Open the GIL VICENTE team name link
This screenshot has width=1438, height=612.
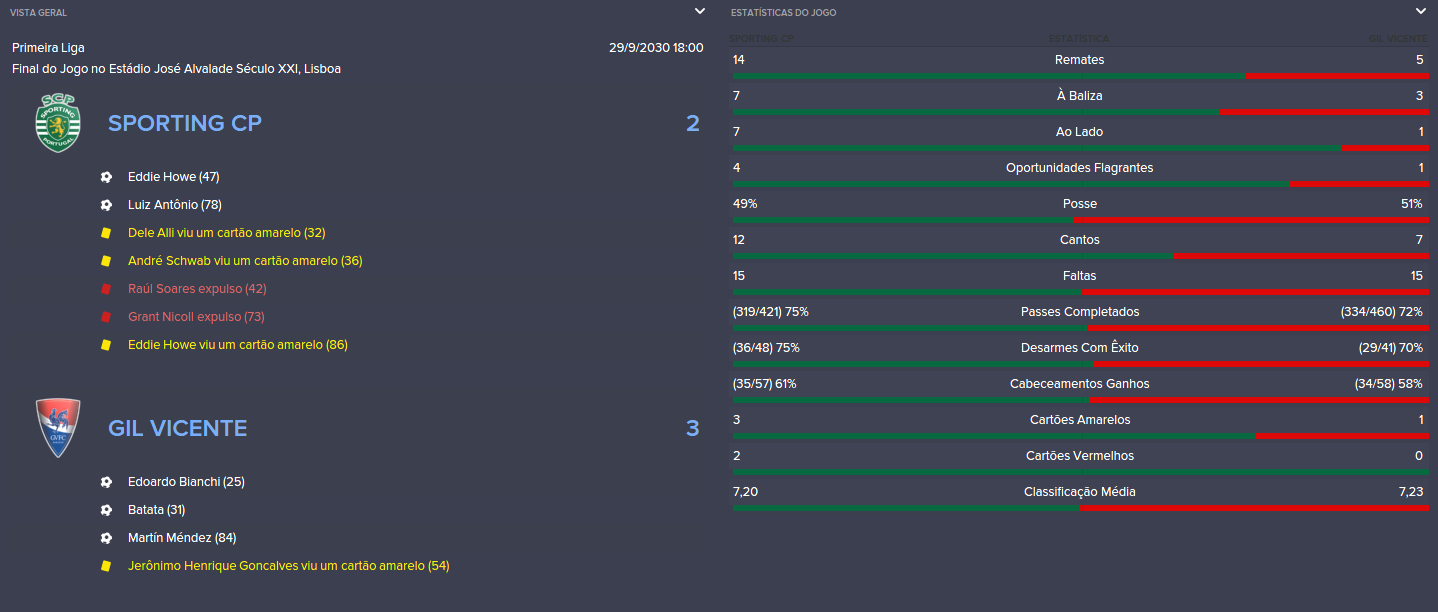click(x=177, y=428)
